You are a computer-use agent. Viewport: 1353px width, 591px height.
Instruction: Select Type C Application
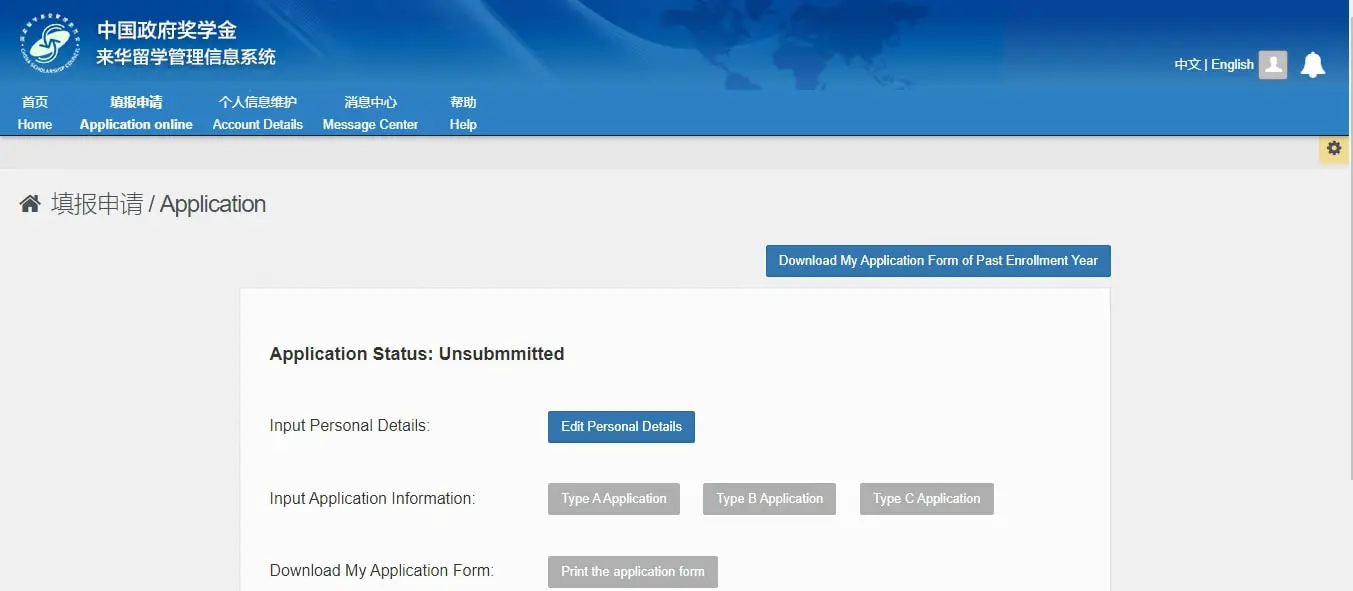pos(927,499)
